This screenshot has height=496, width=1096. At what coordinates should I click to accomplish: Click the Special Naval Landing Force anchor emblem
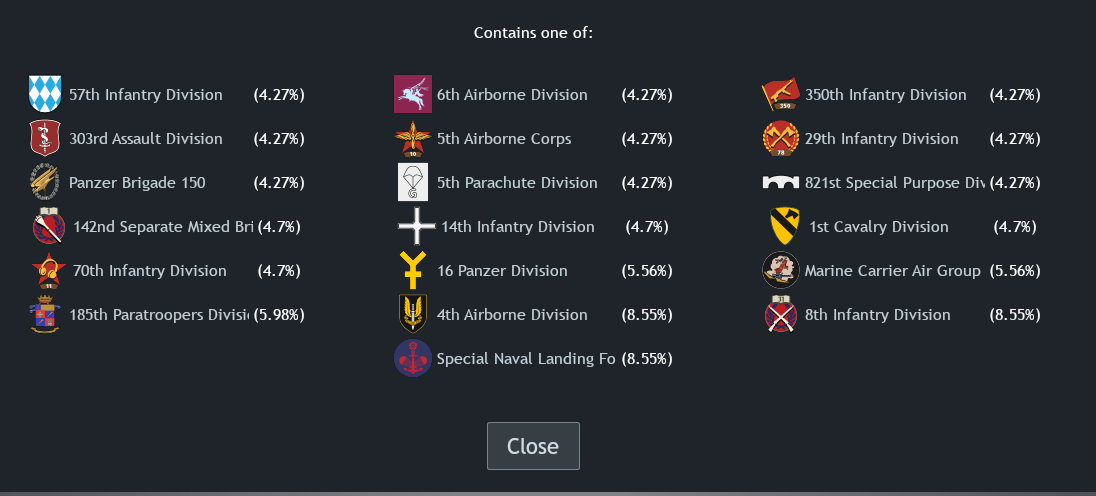[x=413, y=359]
